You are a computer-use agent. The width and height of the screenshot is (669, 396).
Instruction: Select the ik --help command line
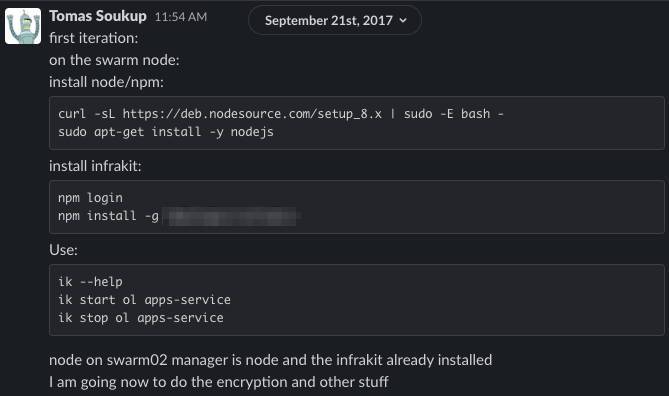click(x=90, y=282)
